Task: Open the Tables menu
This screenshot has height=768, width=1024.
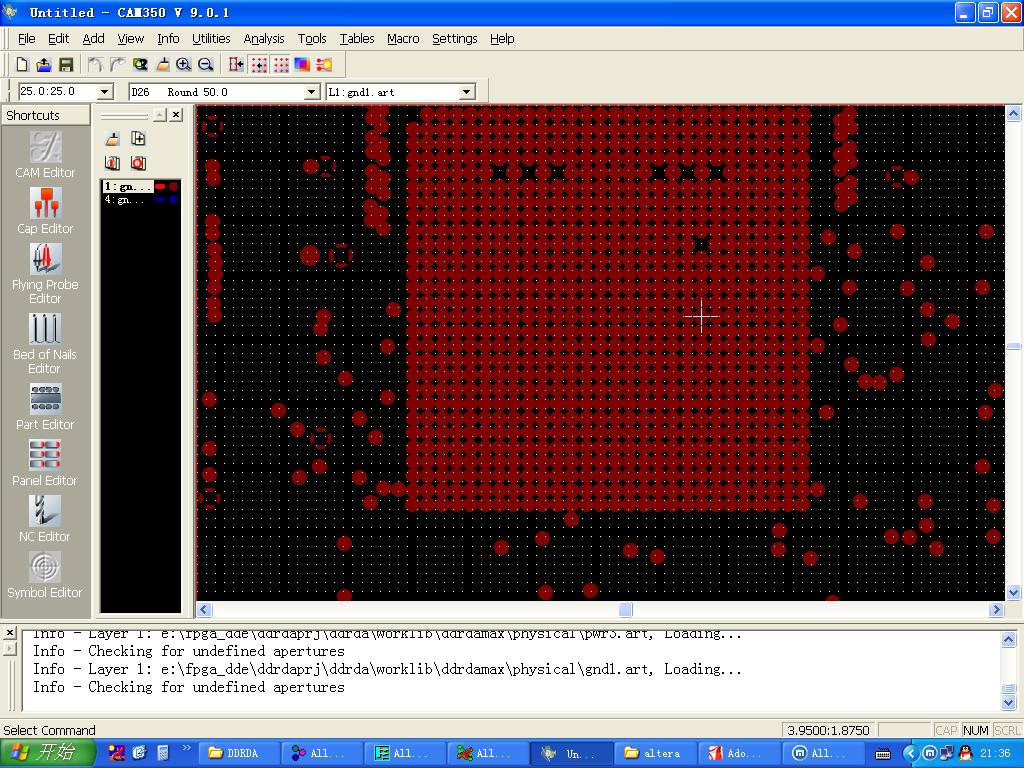Action: pos(357,39)
